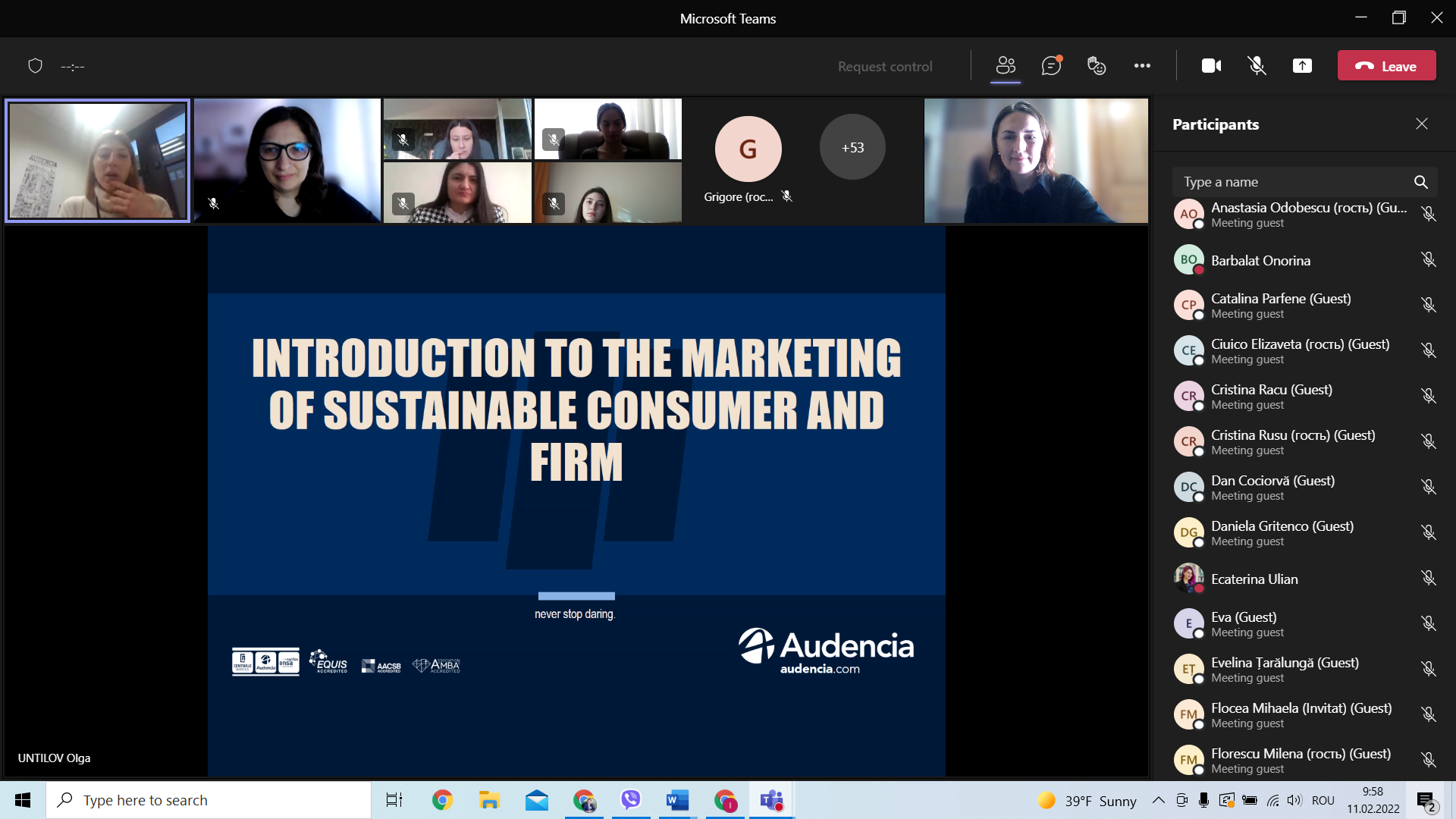Screen dimensions: 1456x819
Task: Click Request control
Action: pos(885,67)
